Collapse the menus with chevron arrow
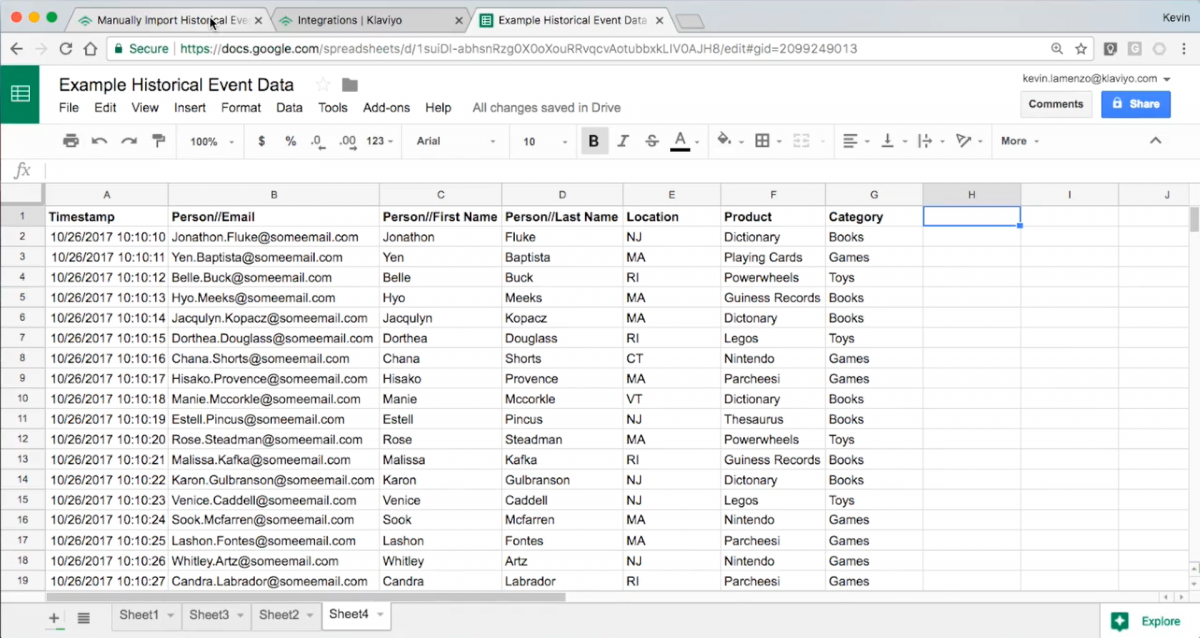The height and width of the screenshot is (638, 1200). pyautogui.click(x=1156, y=141)
